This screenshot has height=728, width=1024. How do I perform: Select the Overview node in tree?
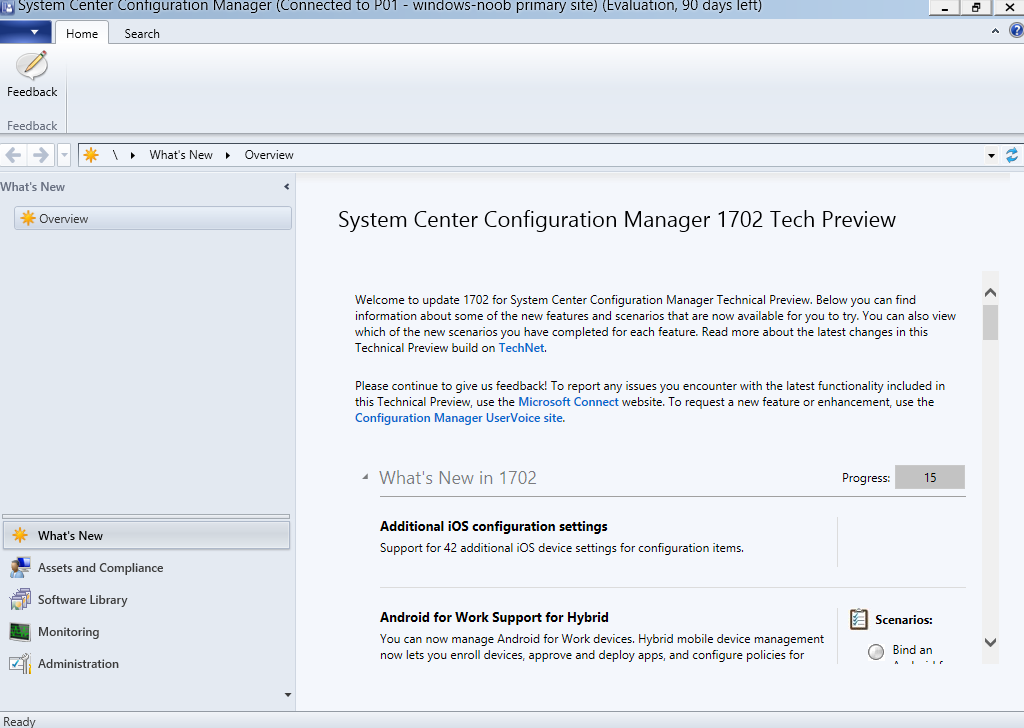click(x=153, y=219)
